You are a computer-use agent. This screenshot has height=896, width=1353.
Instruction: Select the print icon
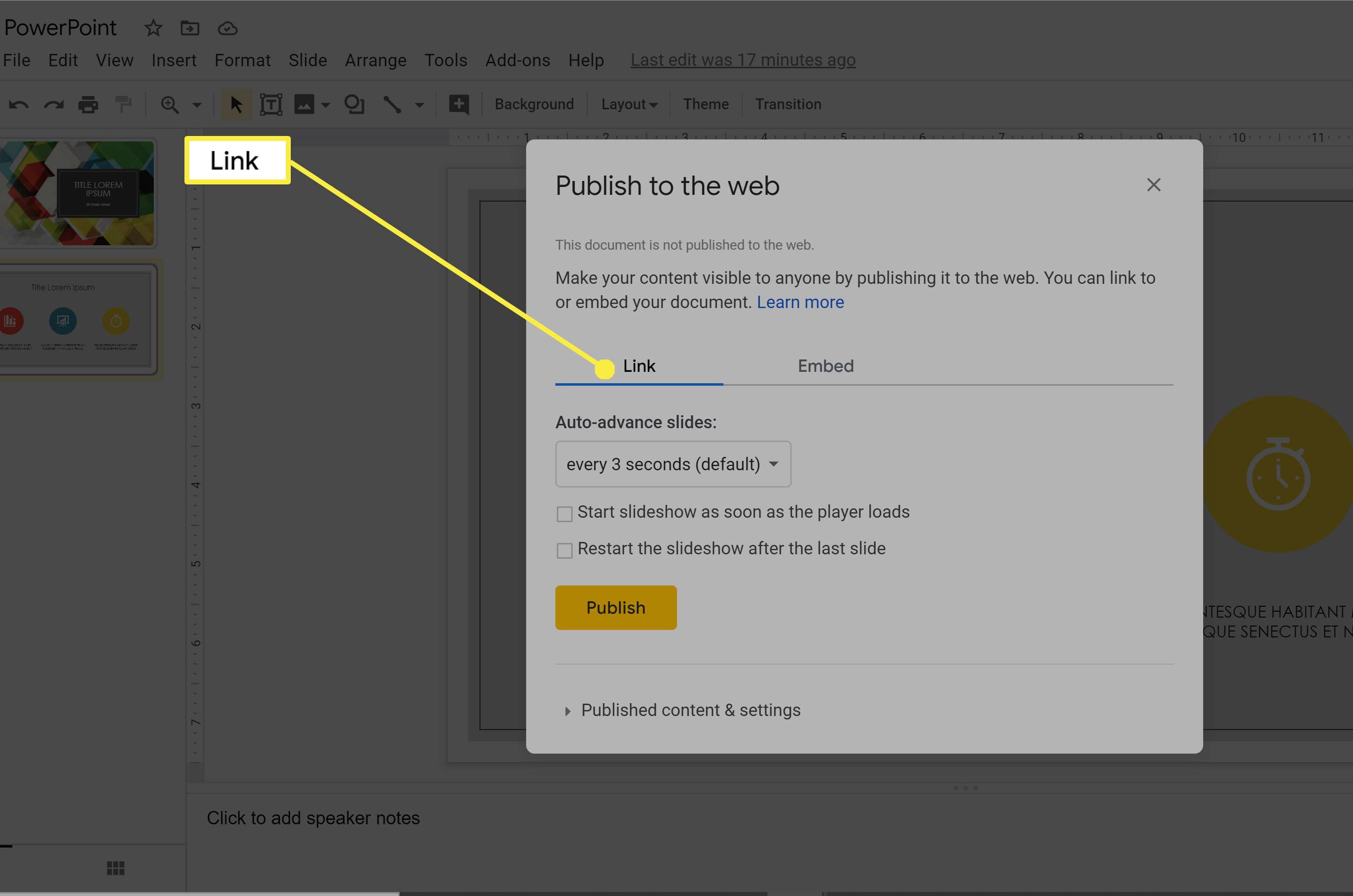coord(89,104)
